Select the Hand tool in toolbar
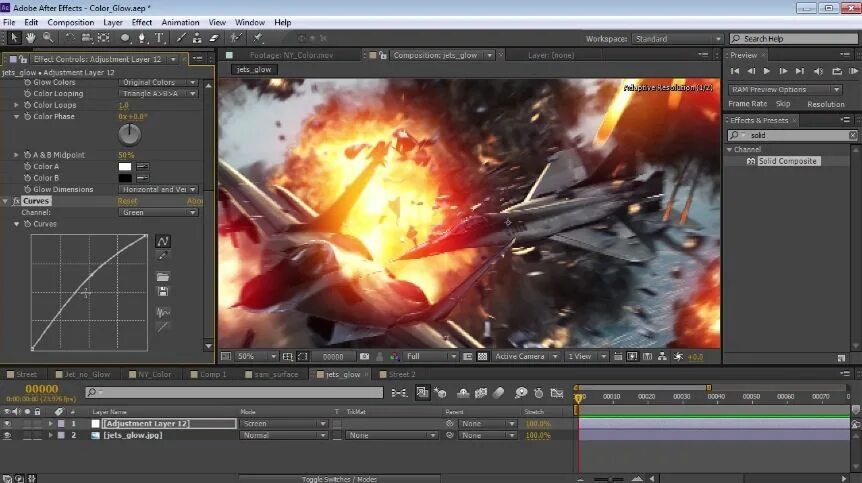This screenshot has height=483, width=862. point(30,37)
